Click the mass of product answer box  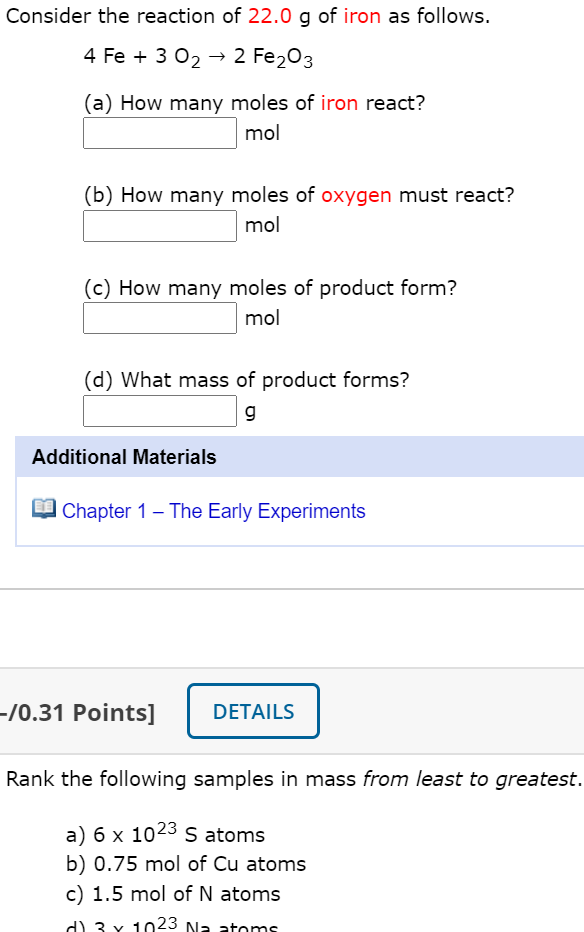click(158, 410)
